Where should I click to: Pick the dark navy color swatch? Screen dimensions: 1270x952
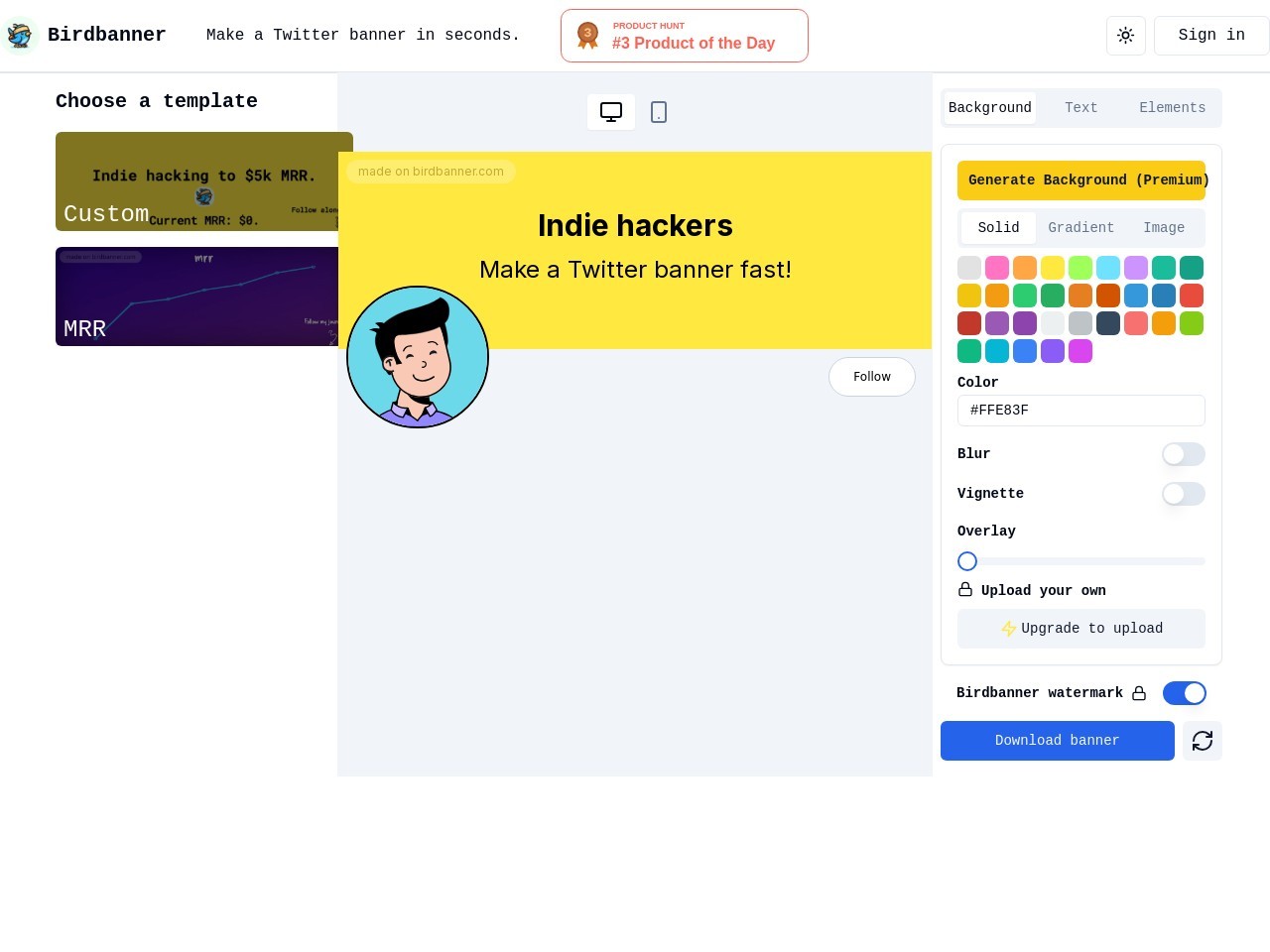pyautogui.click(x=1108, y=323)
